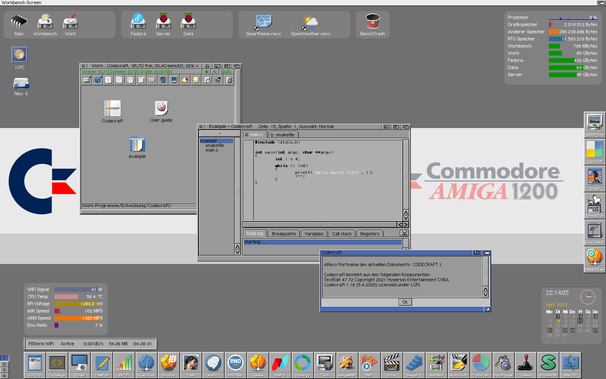Click Ok in the Codecraft dialog

(x=405, y=302)
